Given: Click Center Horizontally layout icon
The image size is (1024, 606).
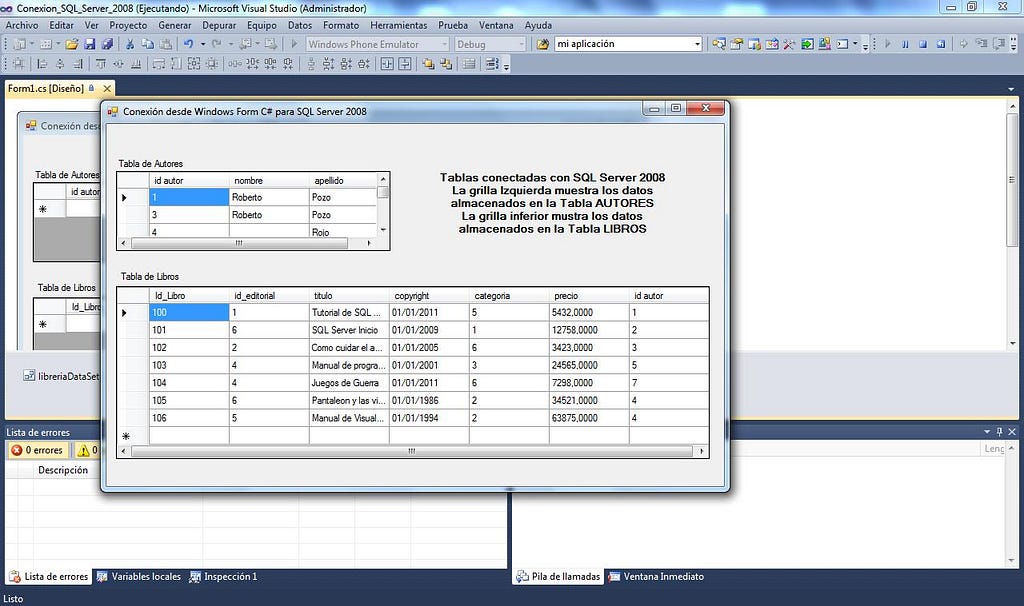Looking at the screenshot, I should tap(387, 63).
